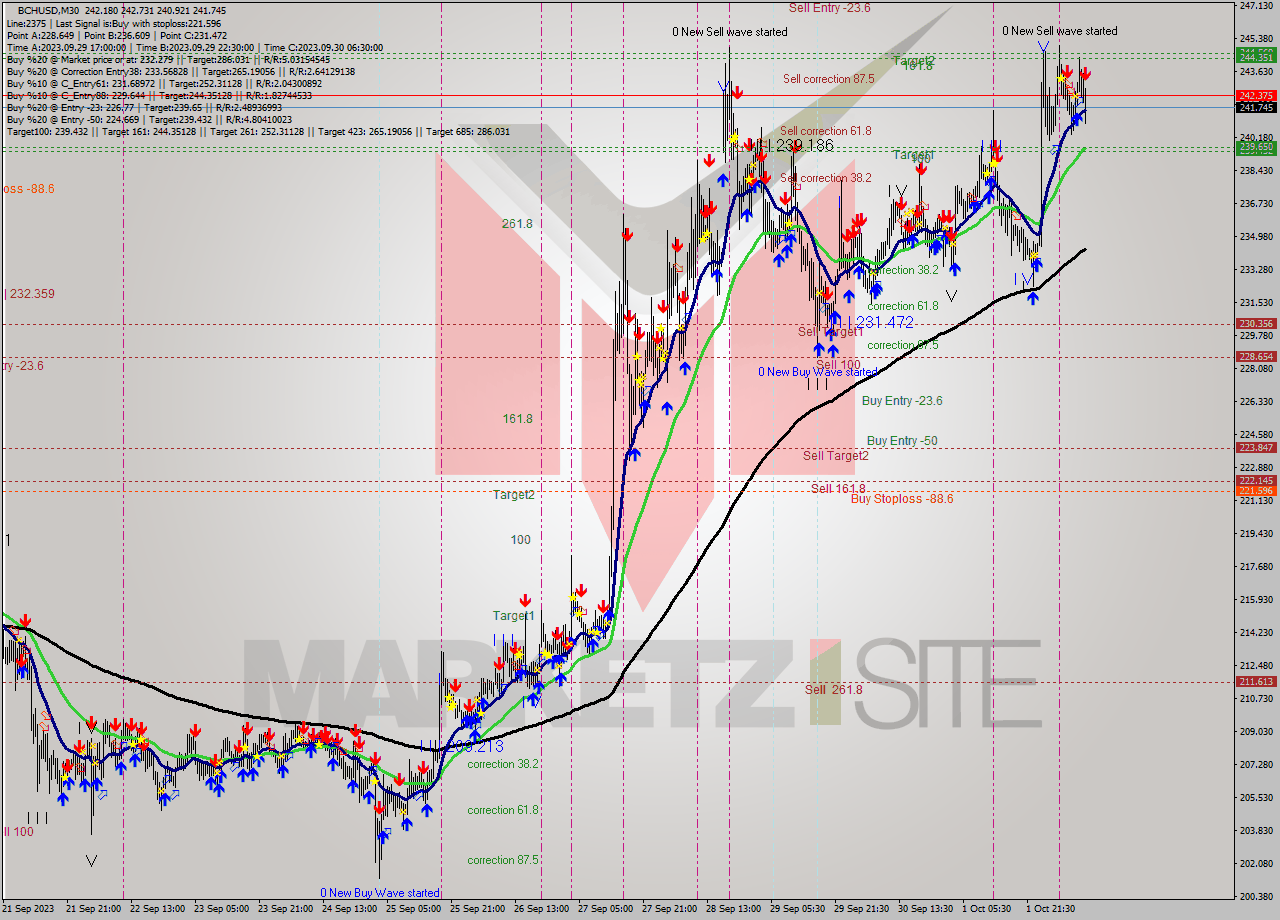Click the 'Sell 161.8' label
1280x920 pixels.
click(838, 488)
